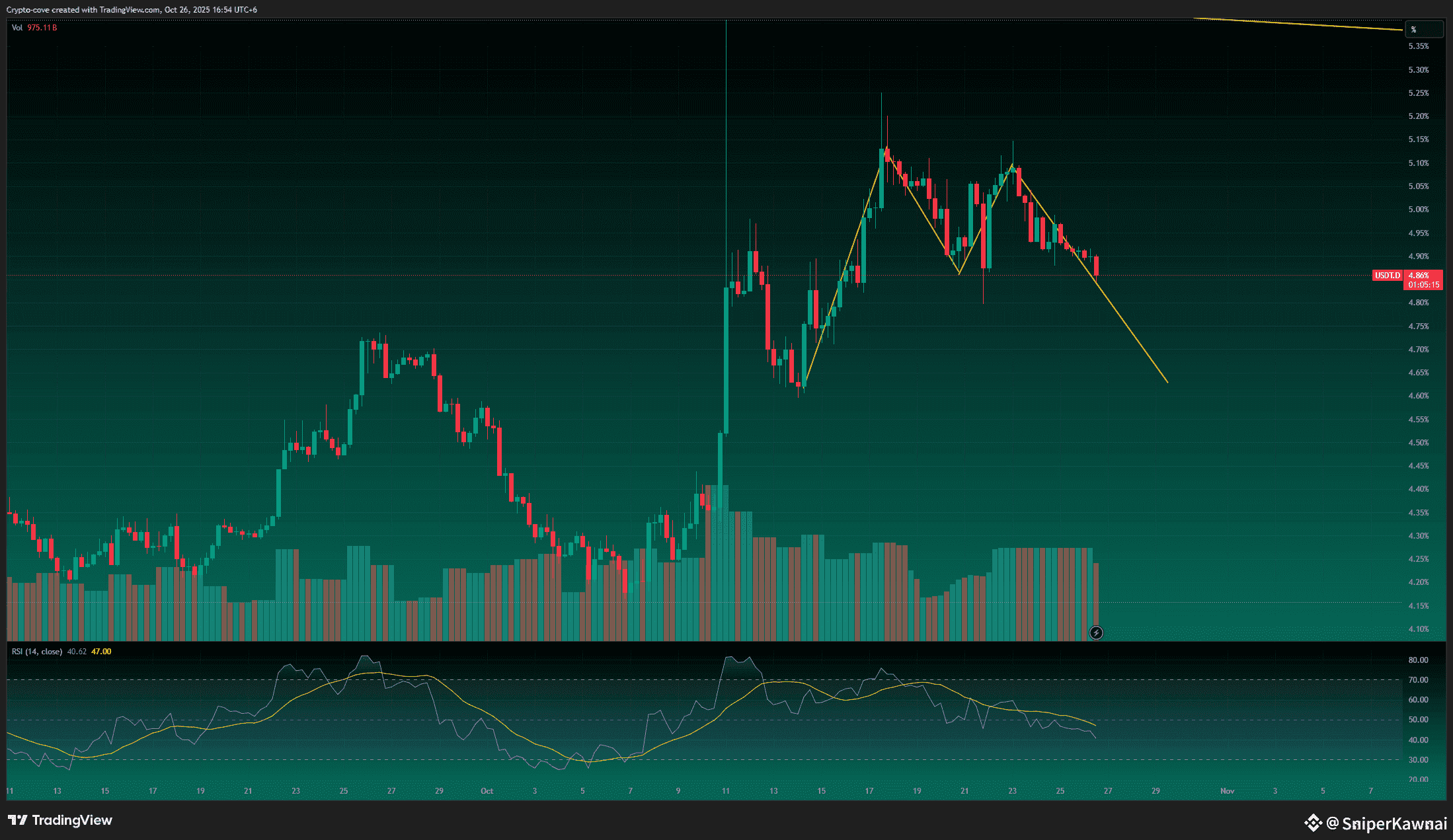Click the yellow projected trendline endpoint
Screen dimensions: 1453x840
[x=1167, y=382]
